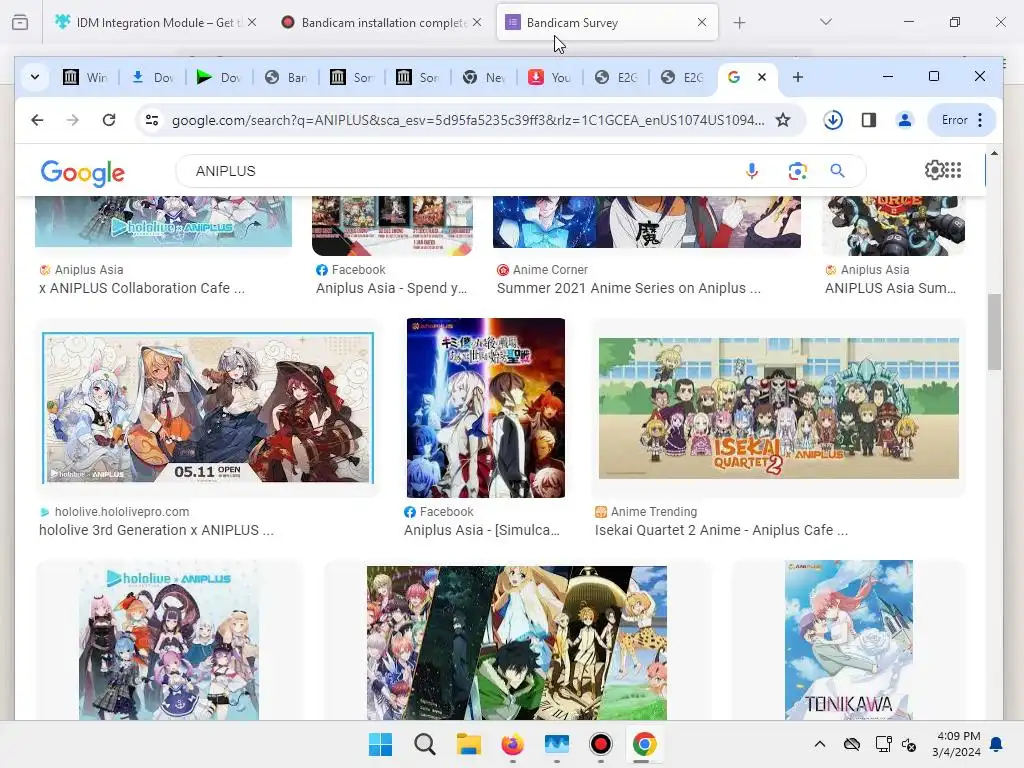This screenshot has width=1024, height=768.
Task: Open Chrome side panel icon
Action: 869,120
